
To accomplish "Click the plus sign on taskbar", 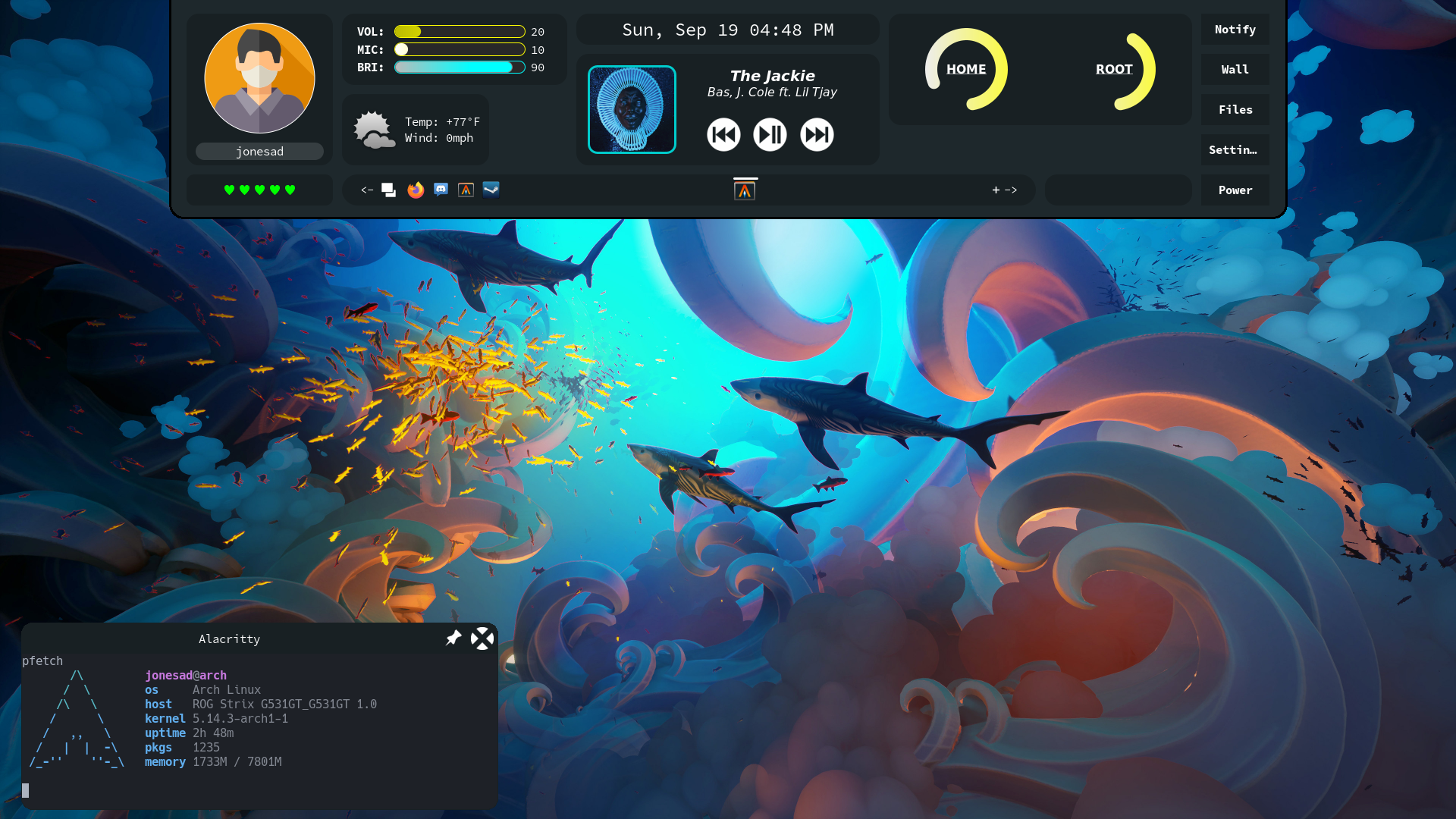I will 996,190.
